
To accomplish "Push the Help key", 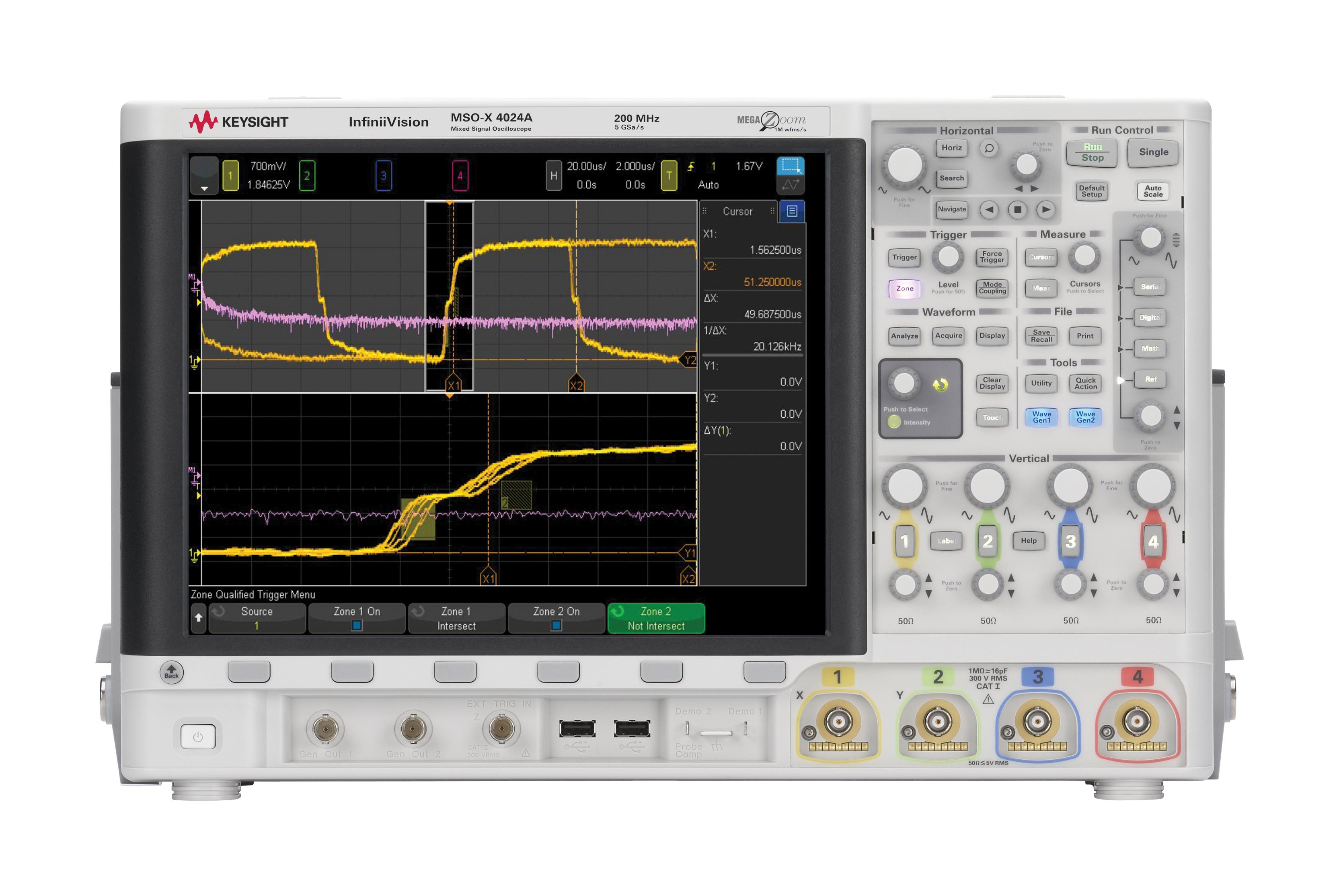I will click(1029, 541).
